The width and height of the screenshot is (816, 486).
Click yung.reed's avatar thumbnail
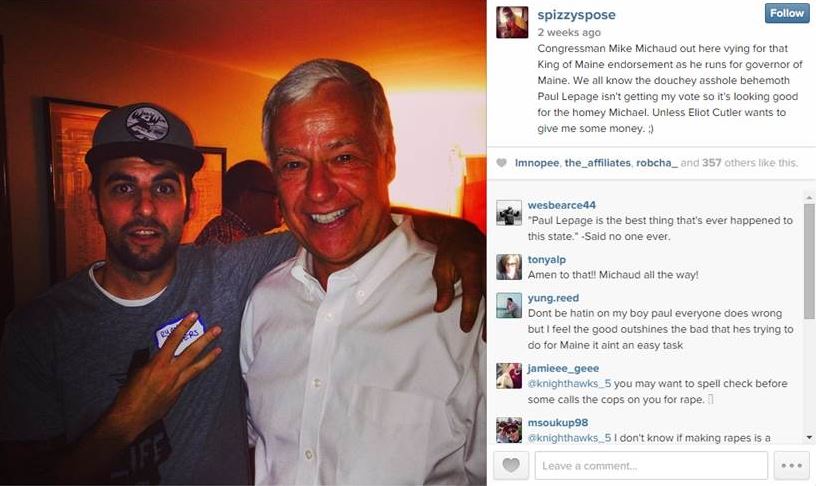point(509,305)
